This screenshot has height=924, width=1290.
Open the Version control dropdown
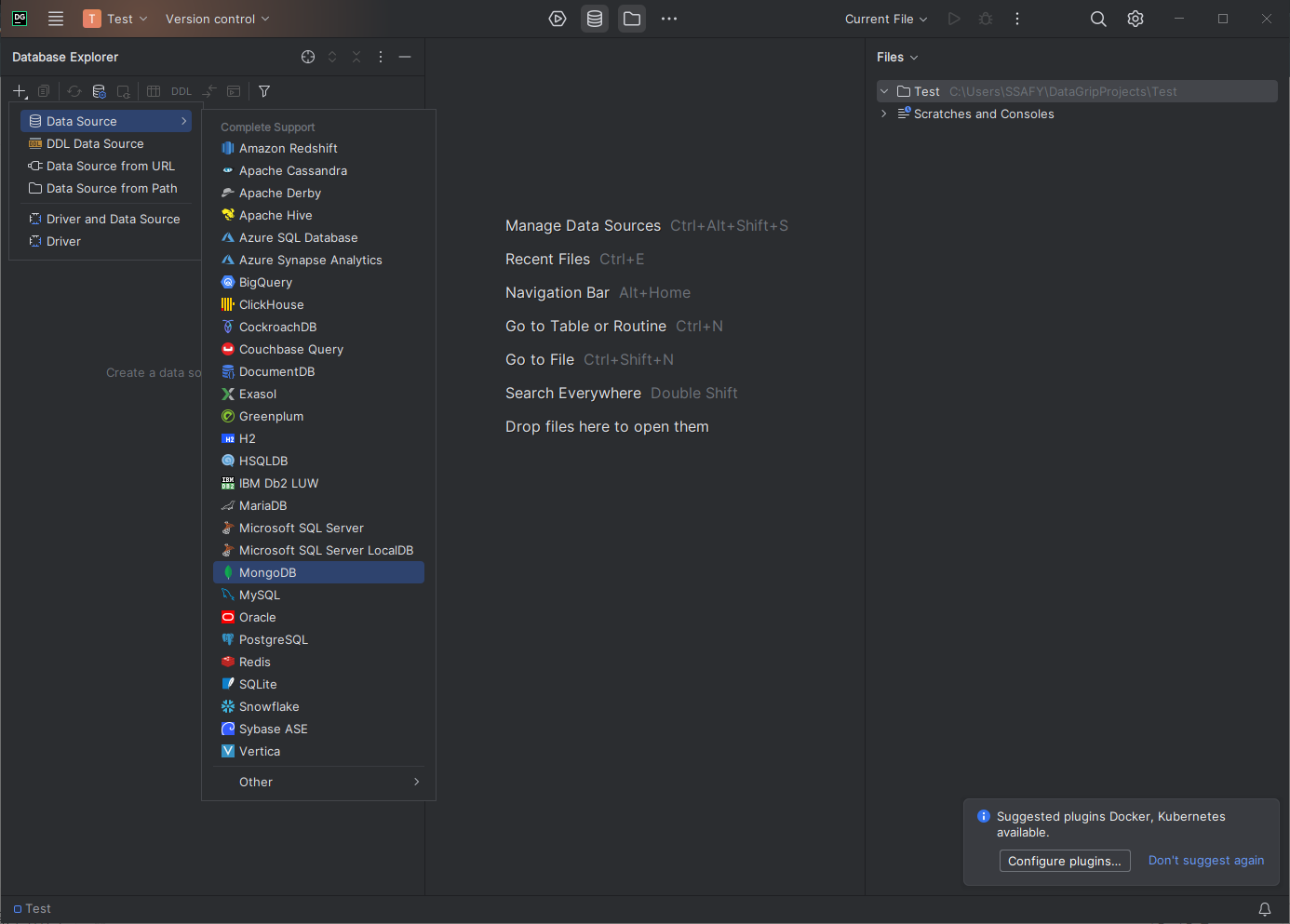[x=217, y=19]
